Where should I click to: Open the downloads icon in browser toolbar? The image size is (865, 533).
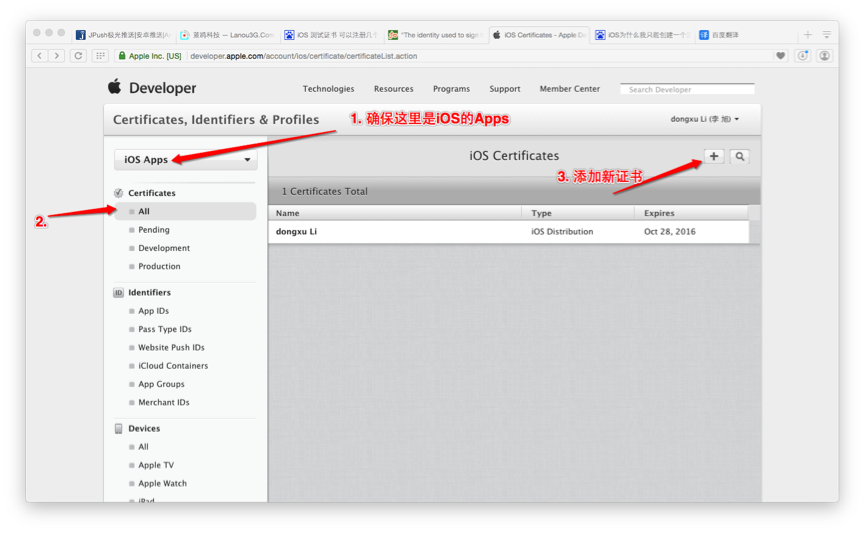[803, 56]
